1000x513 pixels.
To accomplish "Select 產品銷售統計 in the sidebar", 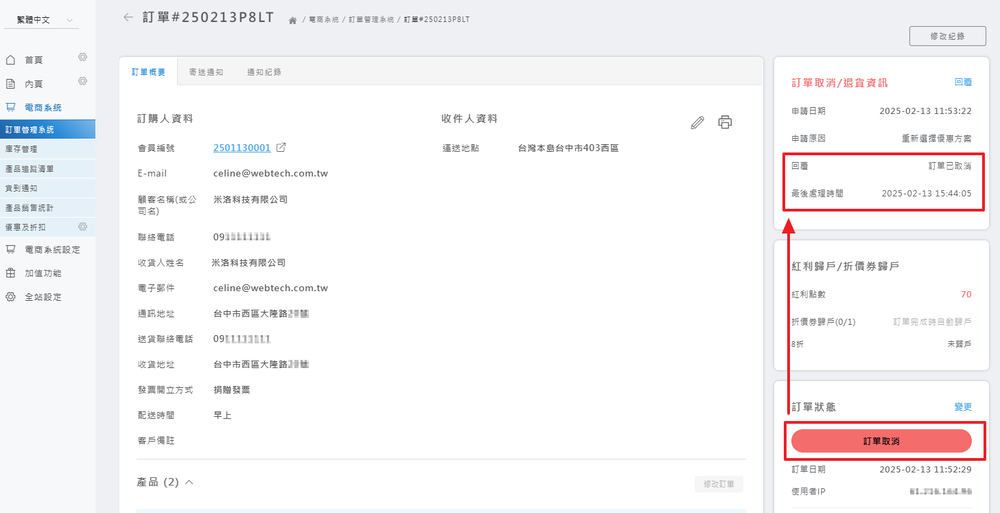I will click(29, 207).
